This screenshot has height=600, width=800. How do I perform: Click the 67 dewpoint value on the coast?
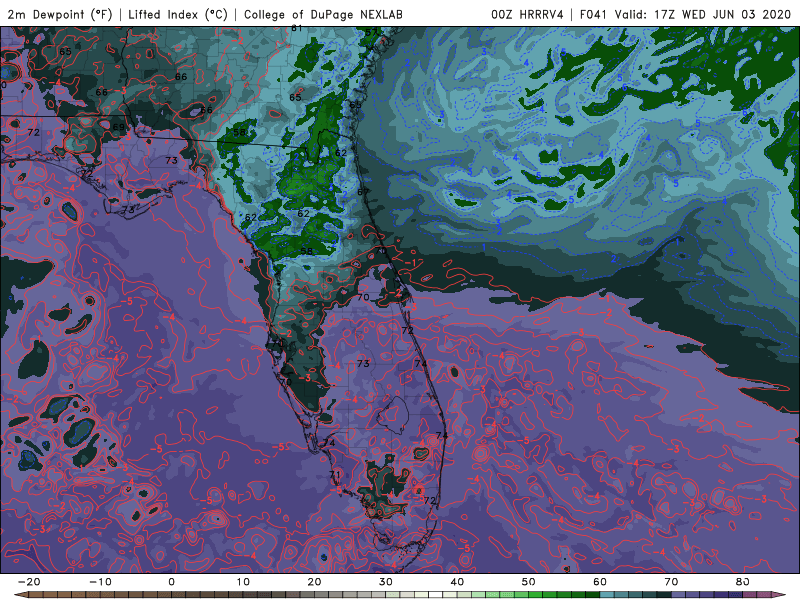click(363, 192)
